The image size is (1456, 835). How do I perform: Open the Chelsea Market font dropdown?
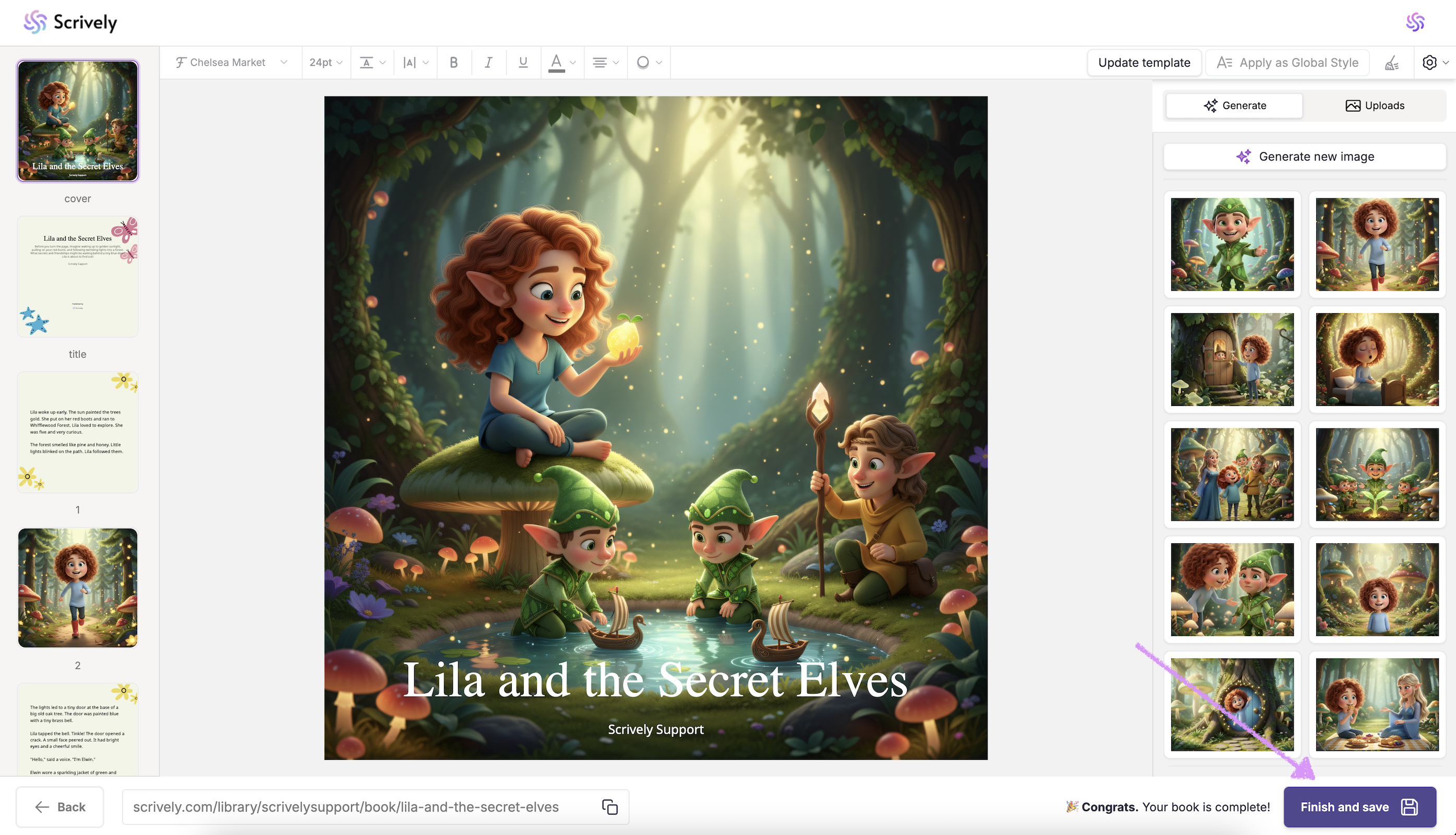[x=231, y=63]
